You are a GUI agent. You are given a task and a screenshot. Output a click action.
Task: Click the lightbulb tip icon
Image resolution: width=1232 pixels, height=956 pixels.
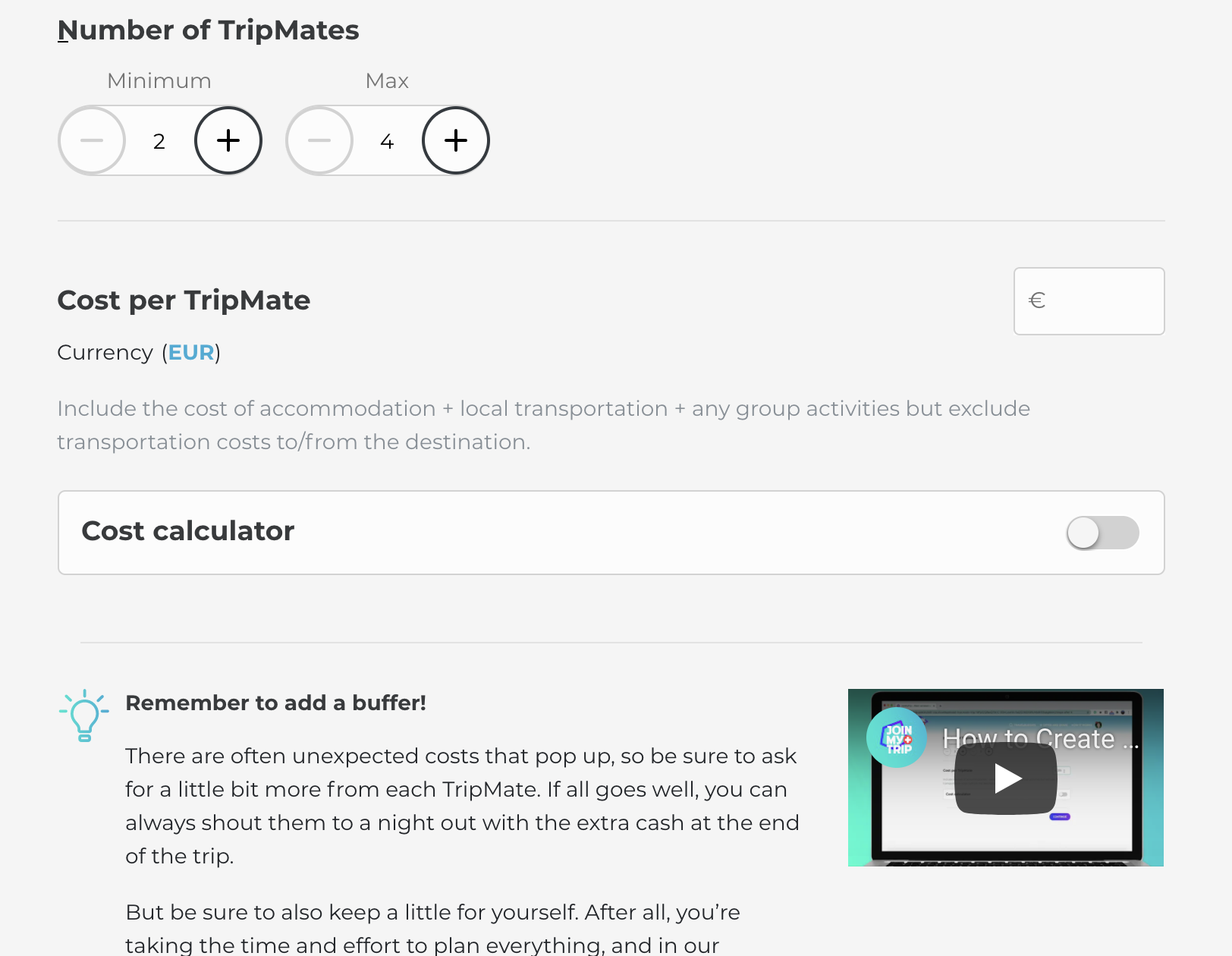point(84,715)
